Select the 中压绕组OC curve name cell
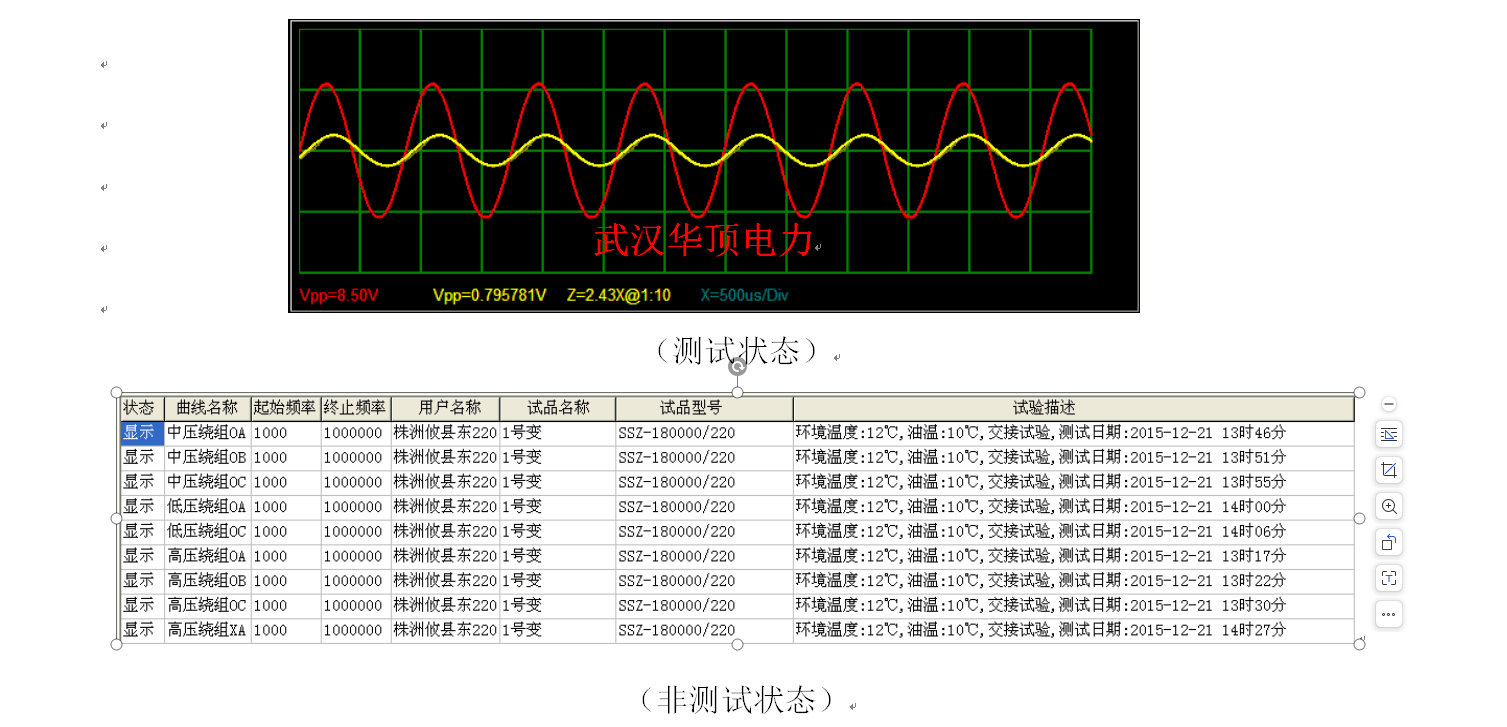Screen dimensions: 1507x727 (207, 482)
